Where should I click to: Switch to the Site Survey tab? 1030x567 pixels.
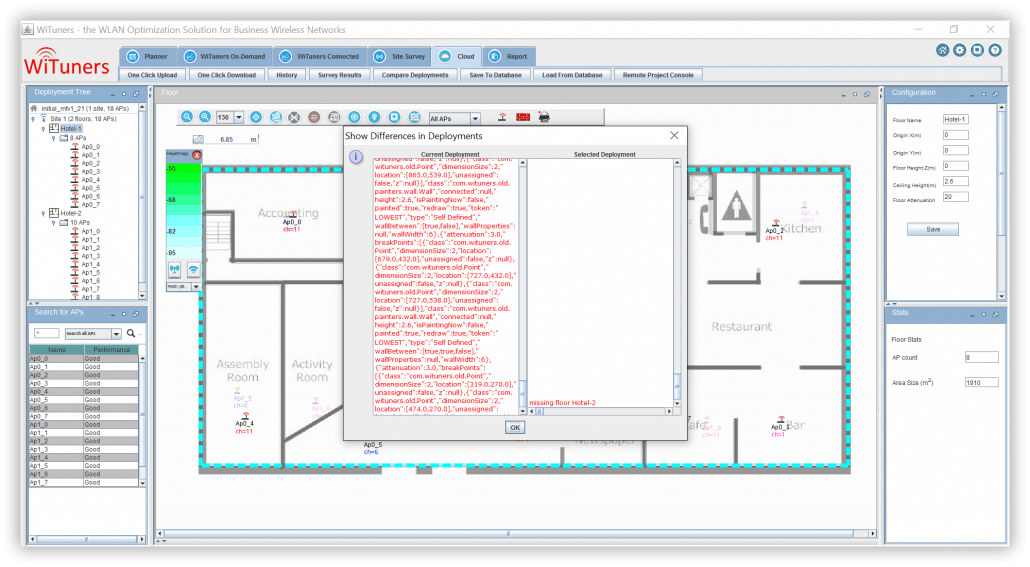(399, 57)
